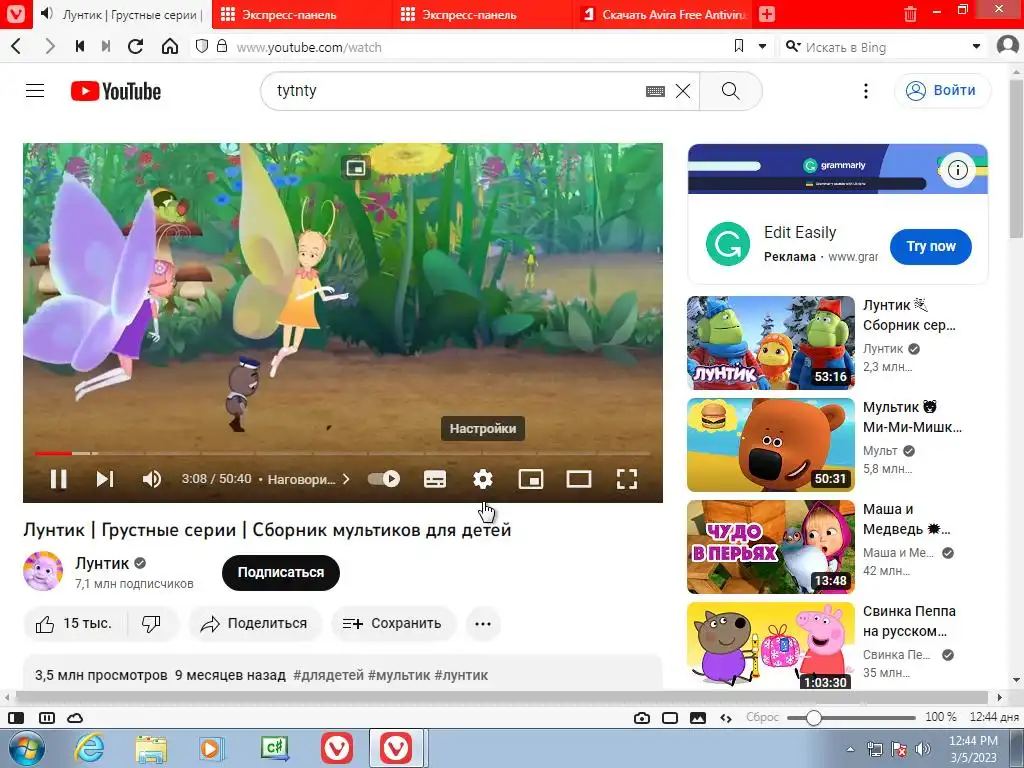Toggle Vivaldi side panel

click(16, 718)
